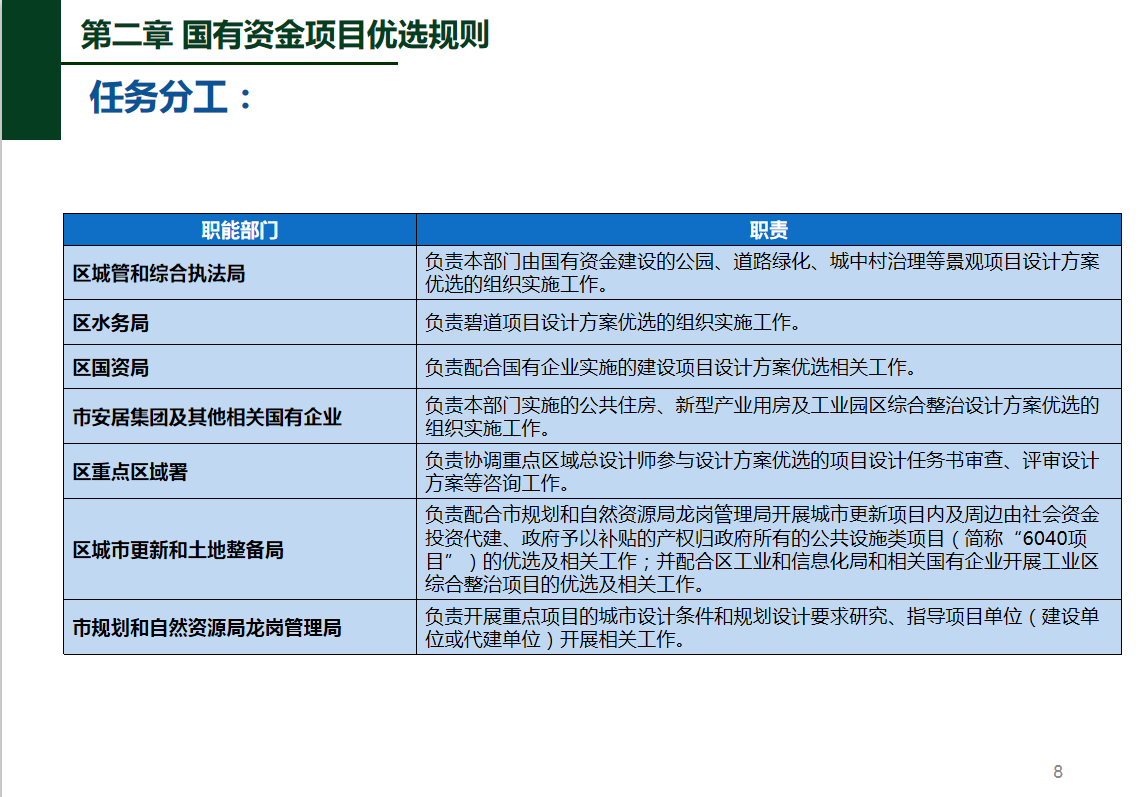The height and width of the screenshot is (797, 1147).
Task: Select the 区城管和综合执法局 cell
Action: [160, 273]
